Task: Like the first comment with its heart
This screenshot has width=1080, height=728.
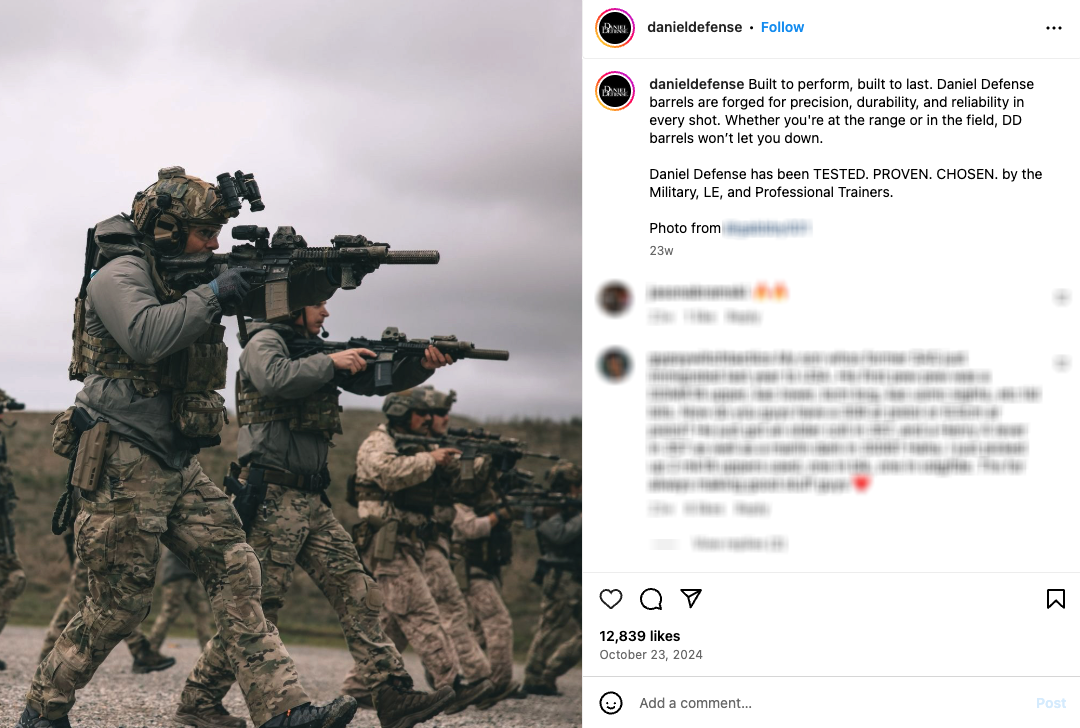Action: pos(1061,297)
